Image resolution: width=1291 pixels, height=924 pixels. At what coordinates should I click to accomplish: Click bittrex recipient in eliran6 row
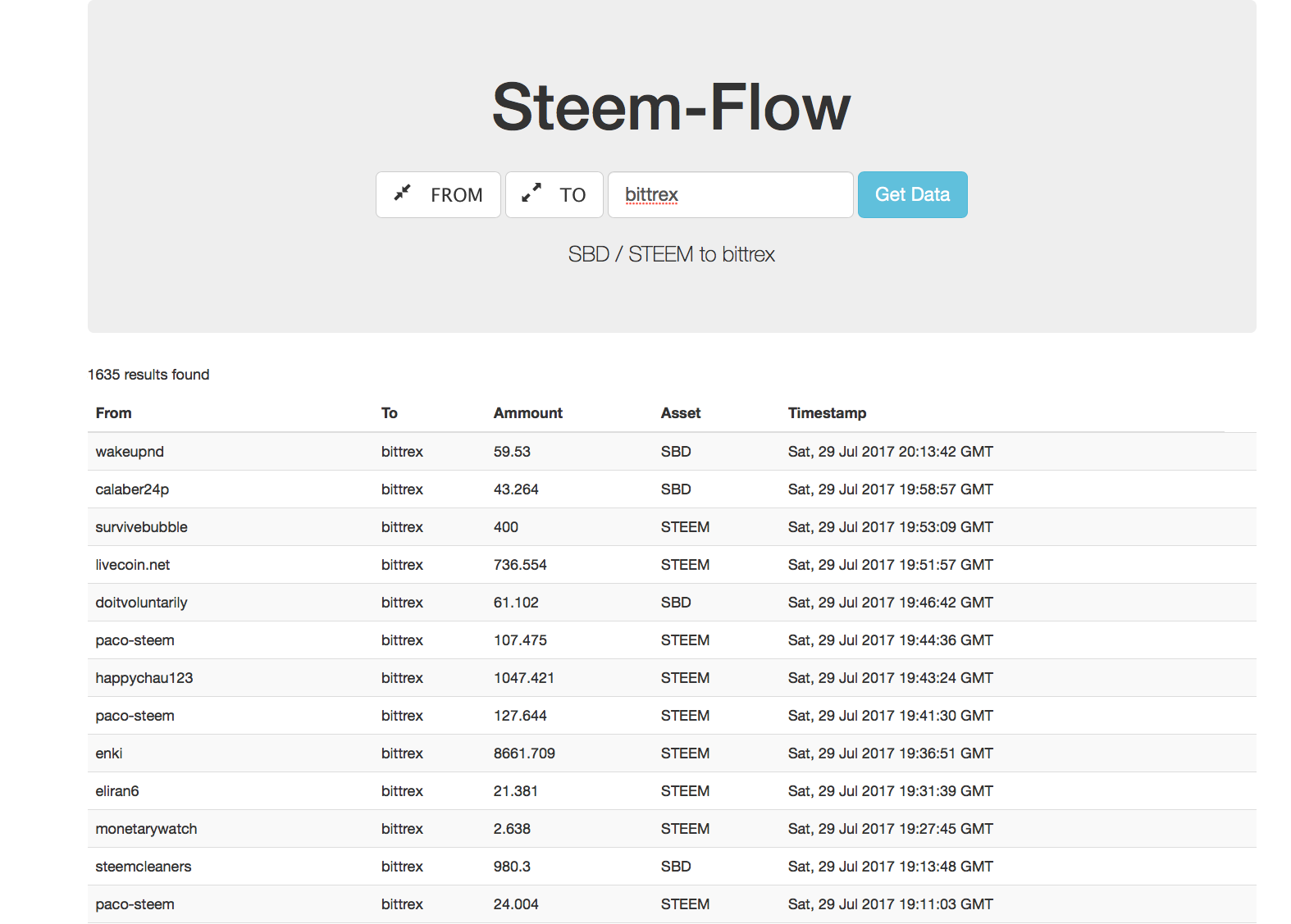point(402,791)
